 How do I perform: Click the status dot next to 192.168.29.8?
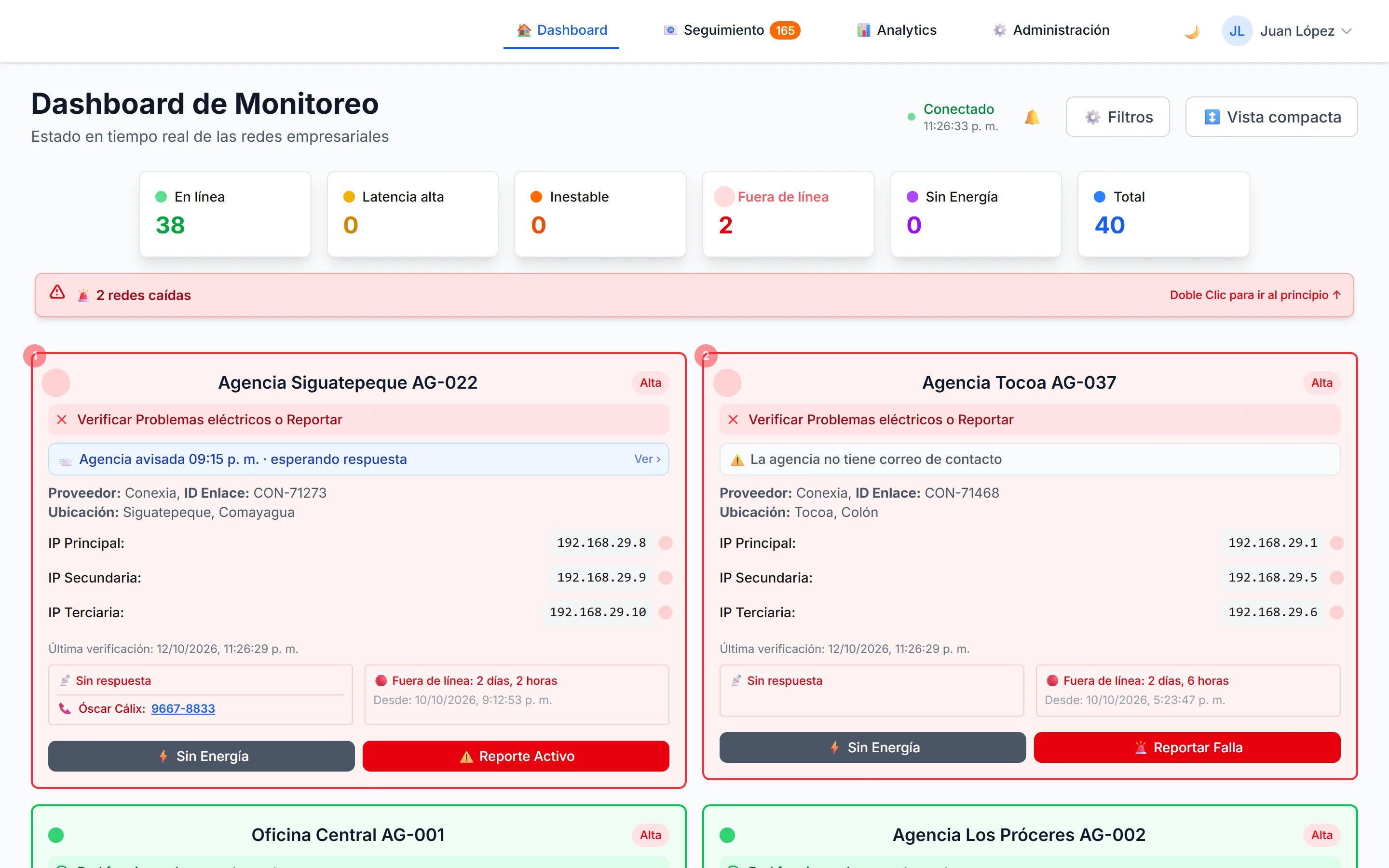tap(666, 543)
